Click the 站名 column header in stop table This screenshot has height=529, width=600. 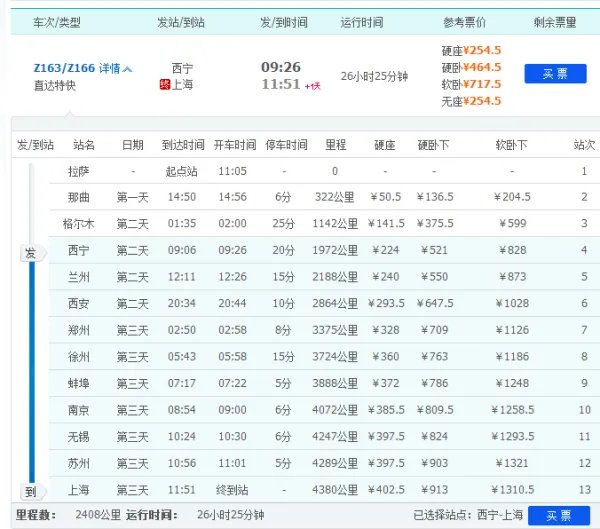tap(84, 145)
